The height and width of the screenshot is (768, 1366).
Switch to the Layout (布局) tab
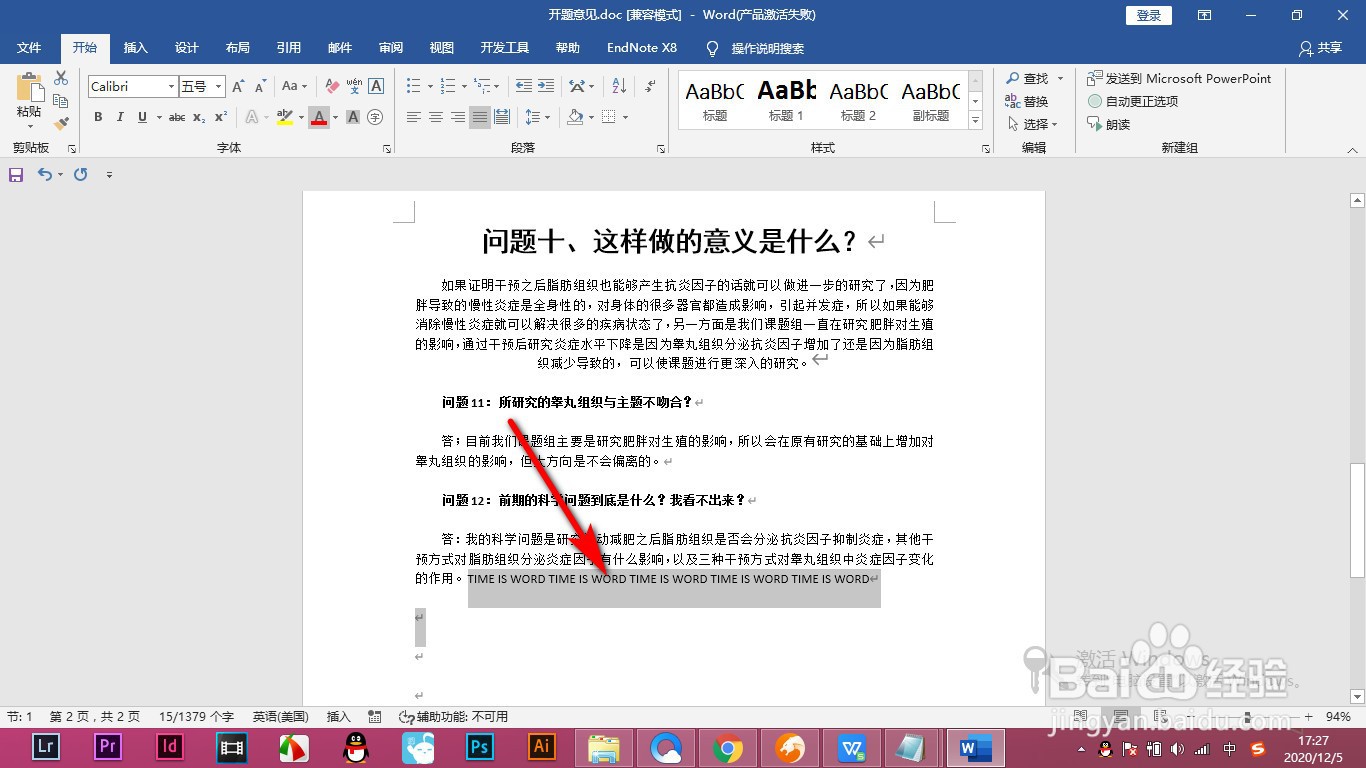pos(238,48)
